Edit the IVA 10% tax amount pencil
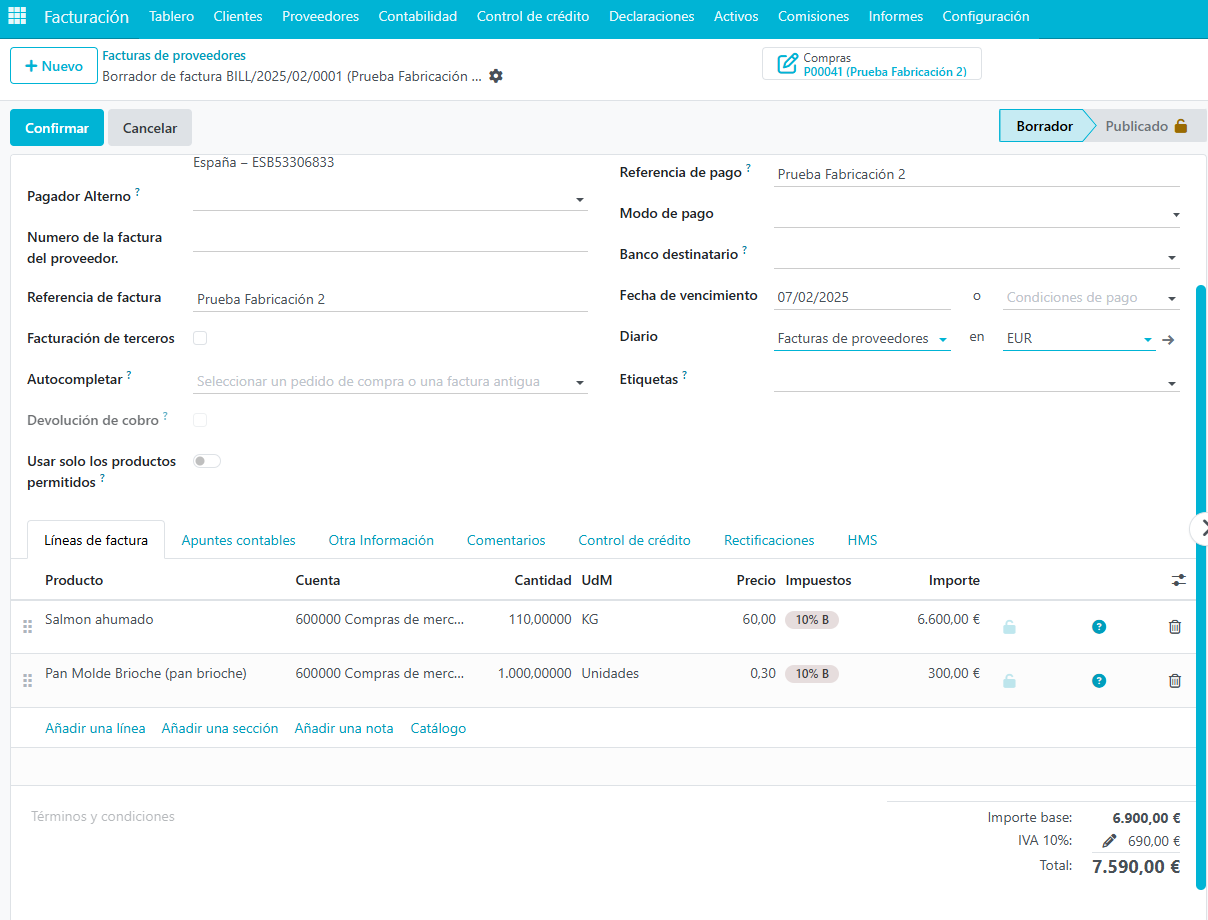 coord(1109,841)
